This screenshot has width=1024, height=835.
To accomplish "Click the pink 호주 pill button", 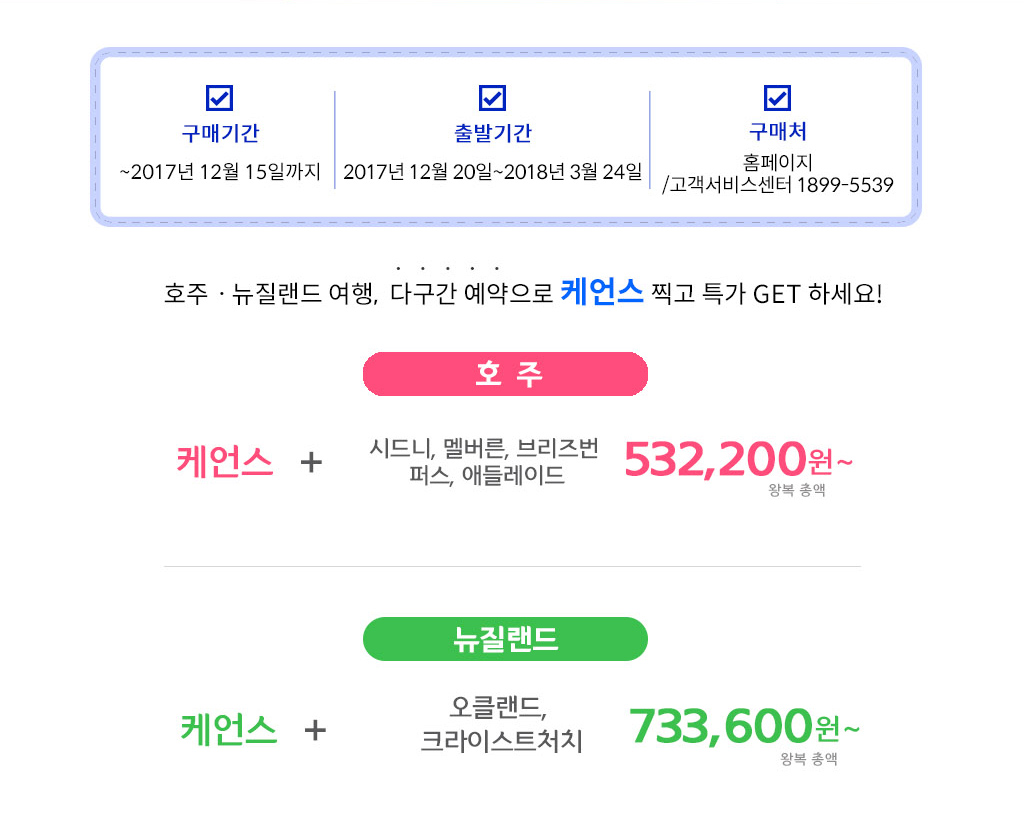I will tap(505, 374).
